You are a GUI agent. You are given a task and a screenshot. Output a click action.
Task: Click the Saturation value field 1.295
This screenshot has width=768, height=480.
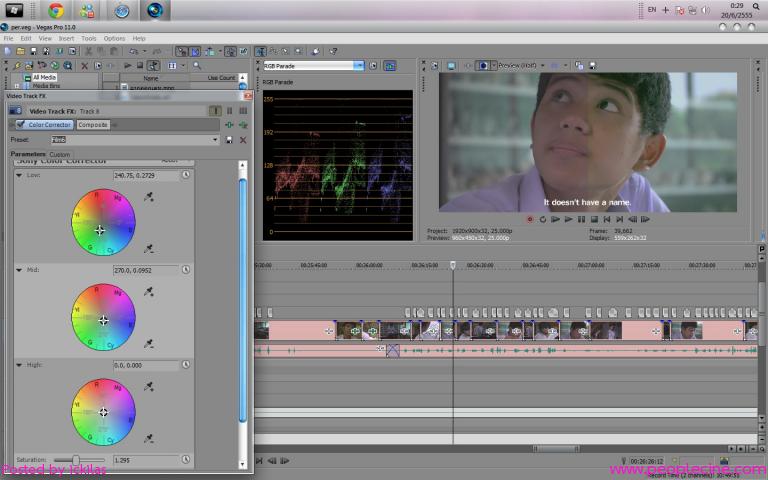coord(146,460)
